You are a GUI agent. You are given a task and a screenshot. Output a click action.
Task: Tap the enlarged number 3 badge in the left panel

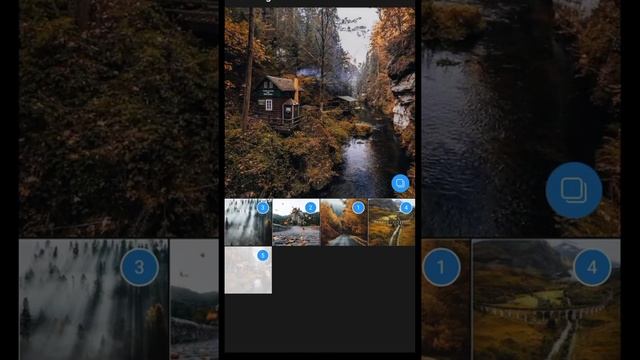pos(140,267)
